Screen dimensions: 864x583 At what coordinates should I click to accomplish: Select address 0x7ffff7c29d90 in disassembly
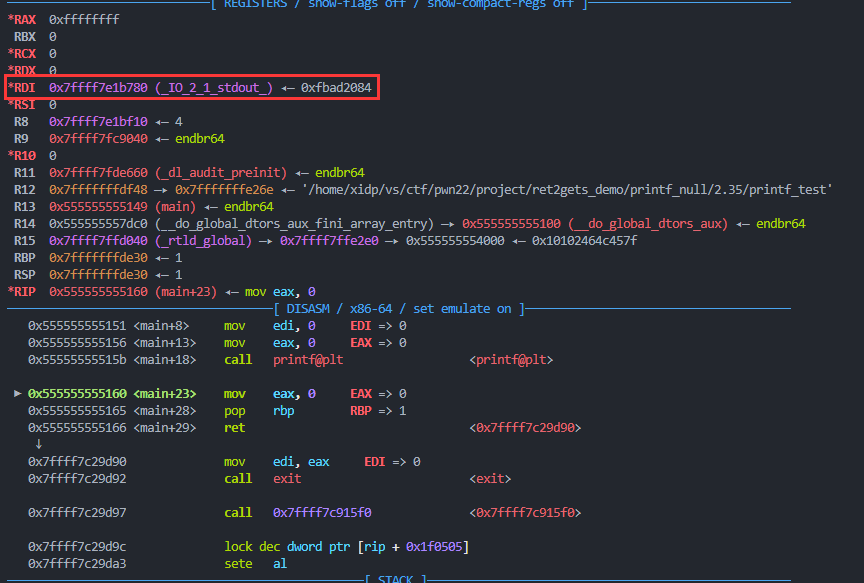(77, 462)
